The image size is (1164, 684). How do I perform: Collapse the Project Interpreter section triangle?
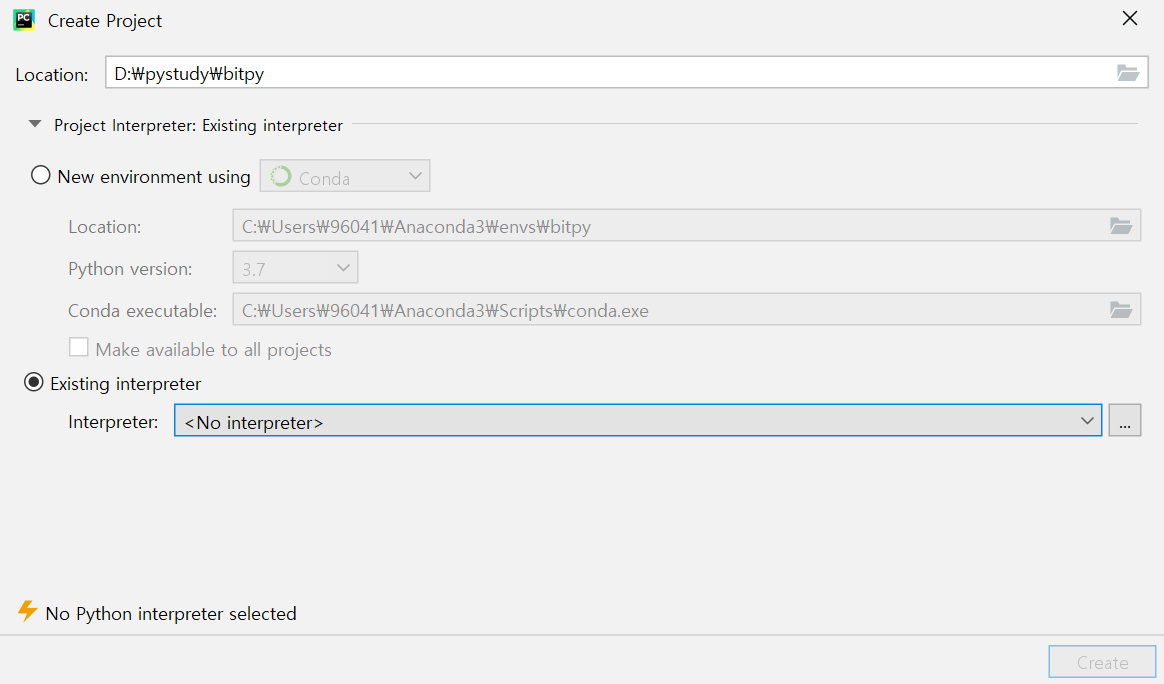click(35, 125)
